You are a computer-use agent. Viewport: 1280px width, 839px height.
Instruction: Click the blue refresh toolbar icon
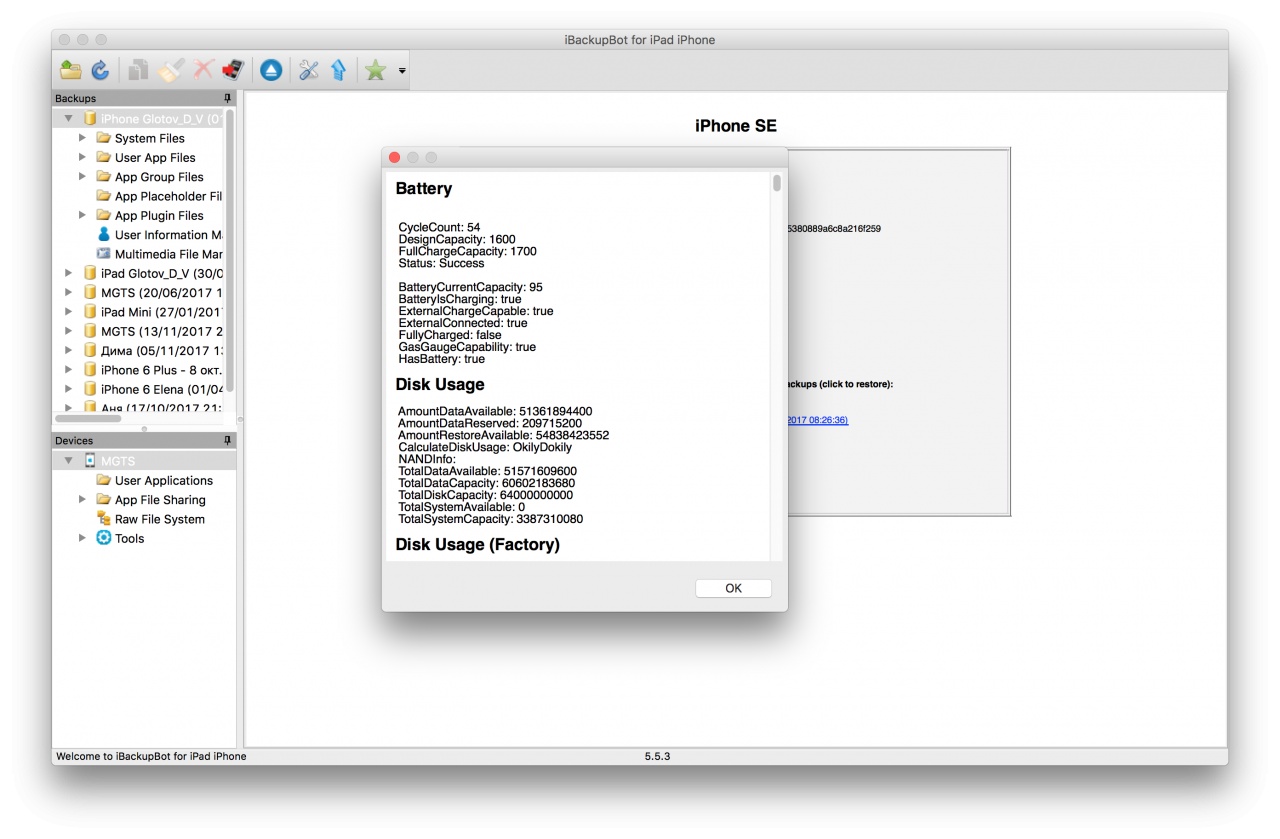pos(100,70)
